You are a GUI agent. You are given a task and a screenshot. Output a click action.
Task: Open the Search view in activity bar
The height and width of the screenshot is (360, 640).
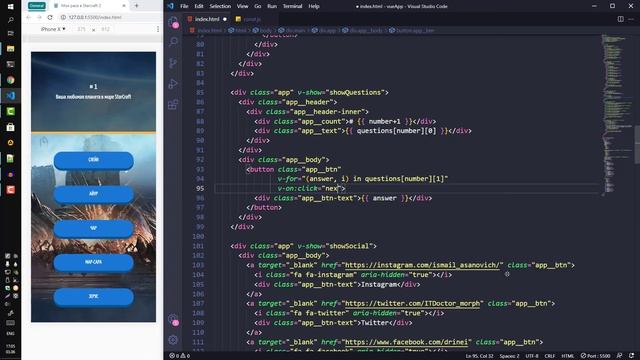(x=173, y=42)
